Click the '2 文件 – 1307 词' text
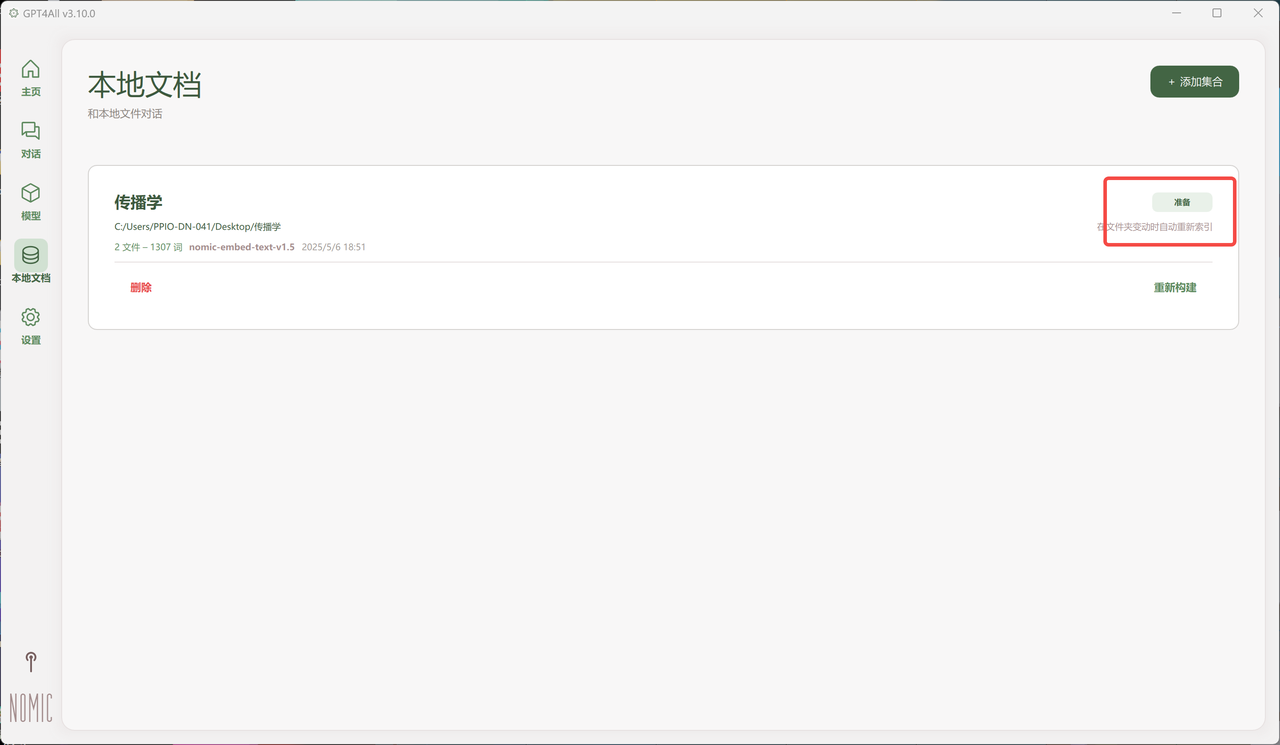The height and width of the screenshot is (745, 1280). 148,247
